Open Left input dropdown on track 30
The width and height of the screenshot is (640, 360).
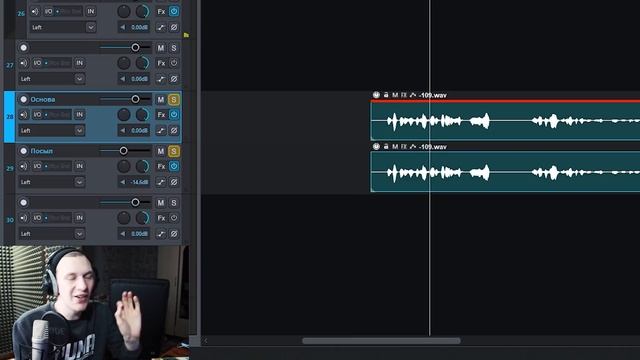tap(52, 234)
